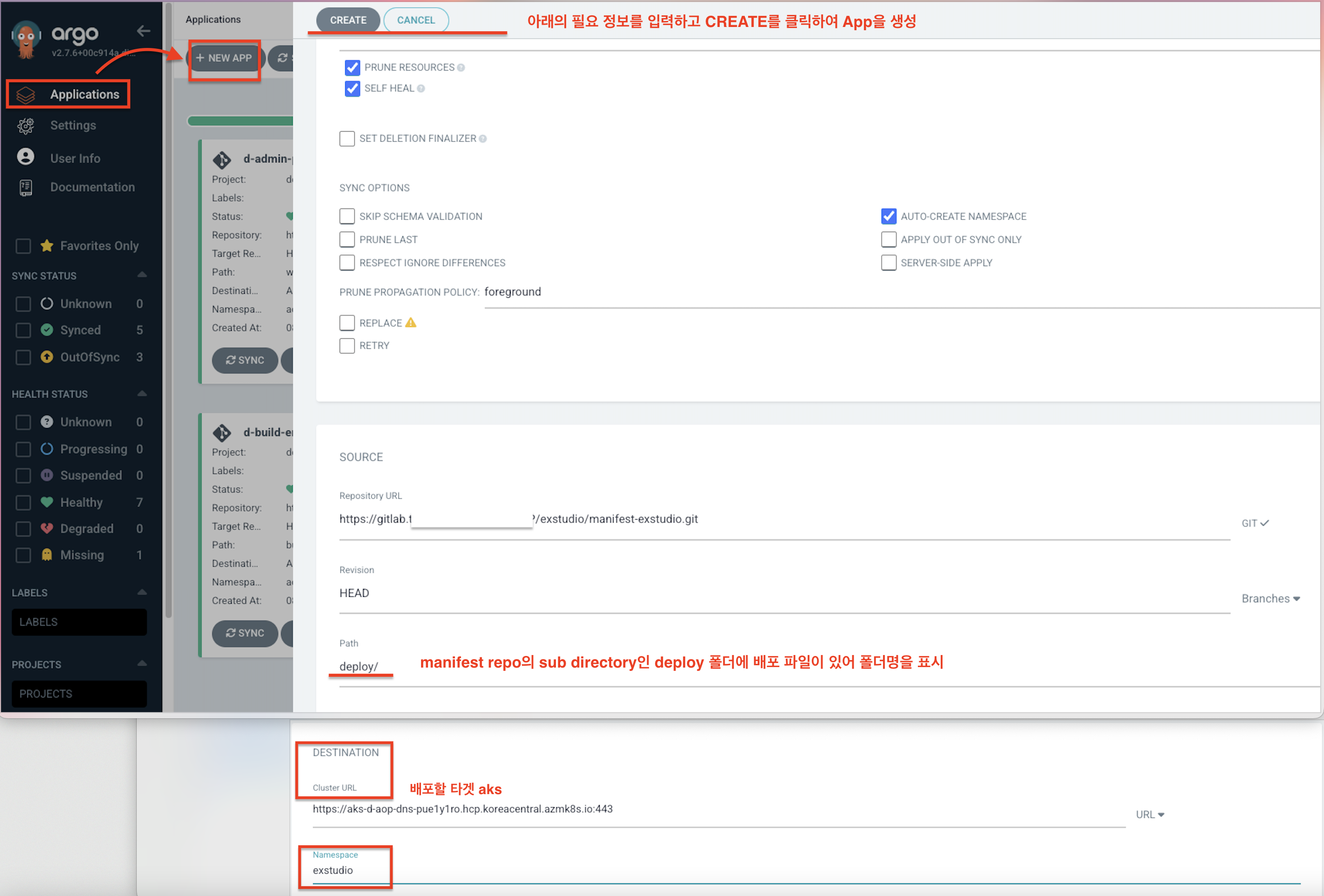The image size is (1324, 896).
Task: Click the Progressing circle icon
Action: [x=47, y=448]
